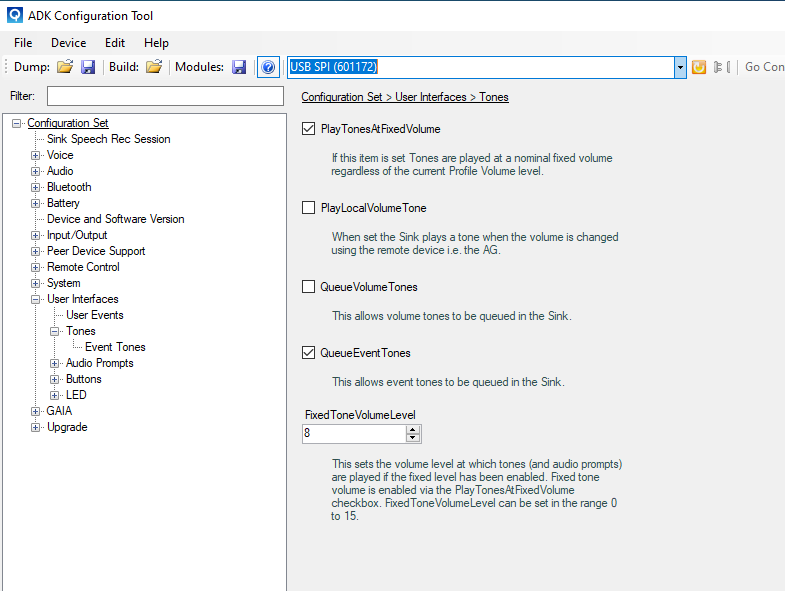Image resolution: width=785 pixels, height=591 pixels.
Task: Select Event Tones in the tree
Action: click(115, 347)
